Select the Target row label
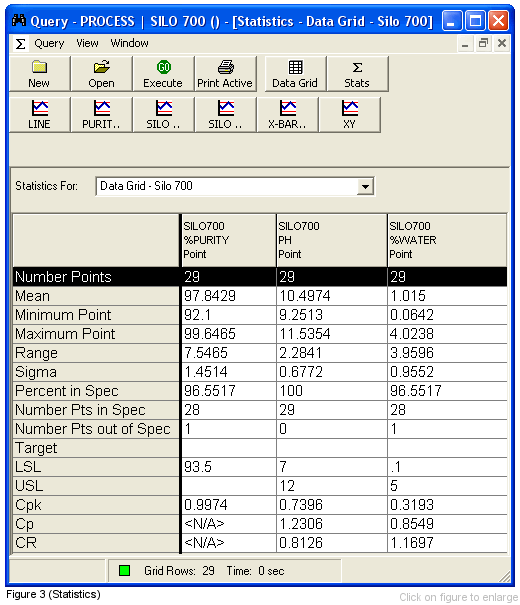520x605 pixels. (x=96, y=448)
